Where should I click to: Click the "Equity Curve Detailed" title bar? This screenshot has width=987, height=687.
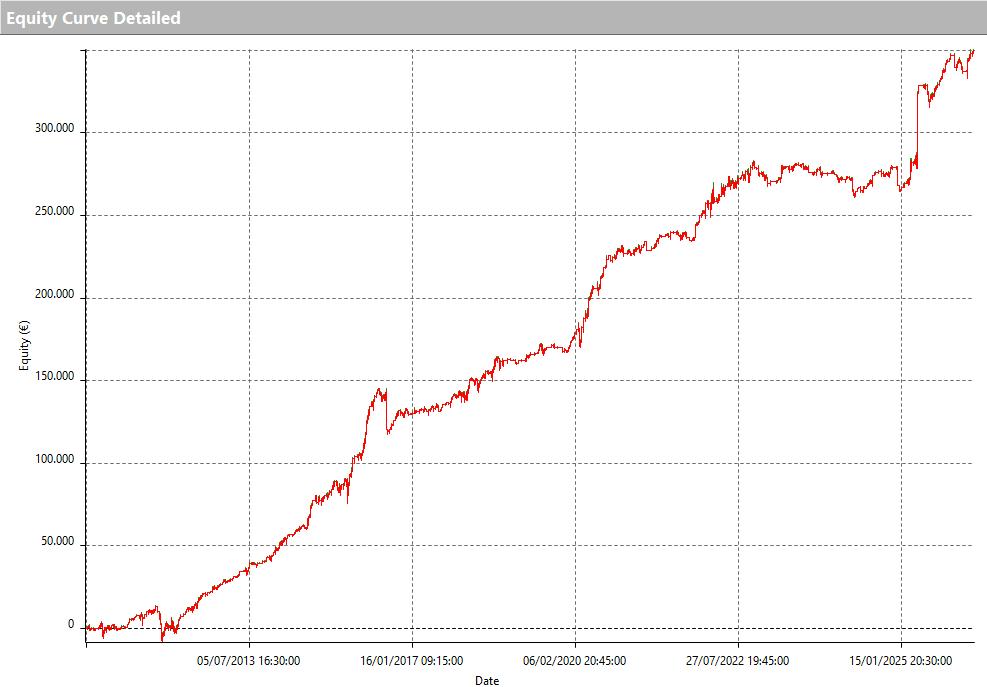[x=94, y=18]
